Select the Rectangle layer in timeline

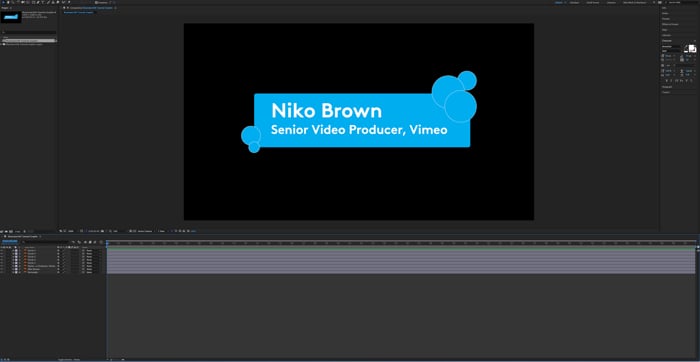tap(33, 272)
